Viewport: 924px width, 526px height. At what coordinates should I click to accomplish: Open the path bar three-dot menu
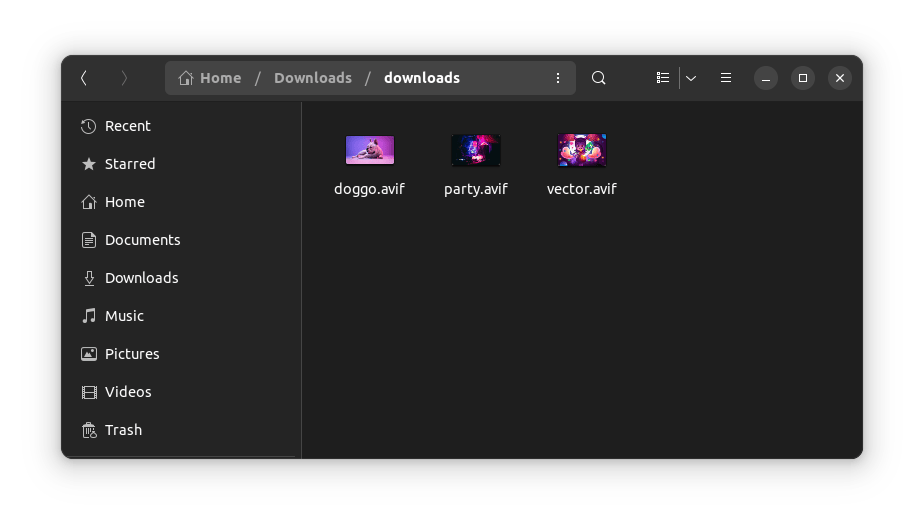(x=558, y=78)
